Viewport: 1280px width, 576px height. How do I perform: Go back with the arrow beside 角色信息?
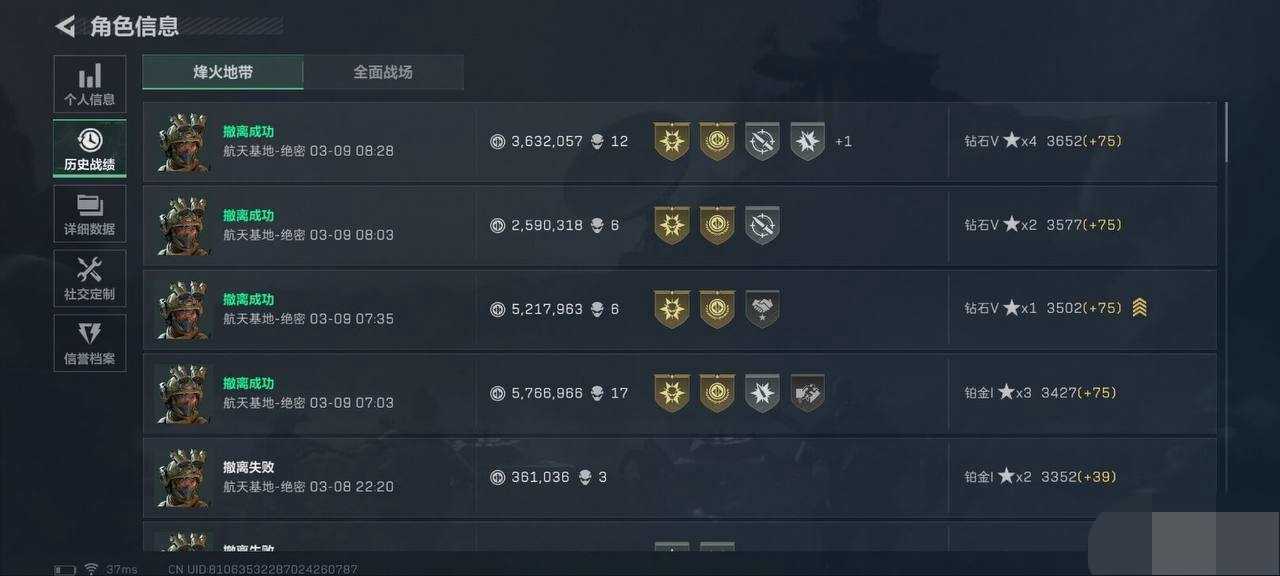[x=66, y=26]
